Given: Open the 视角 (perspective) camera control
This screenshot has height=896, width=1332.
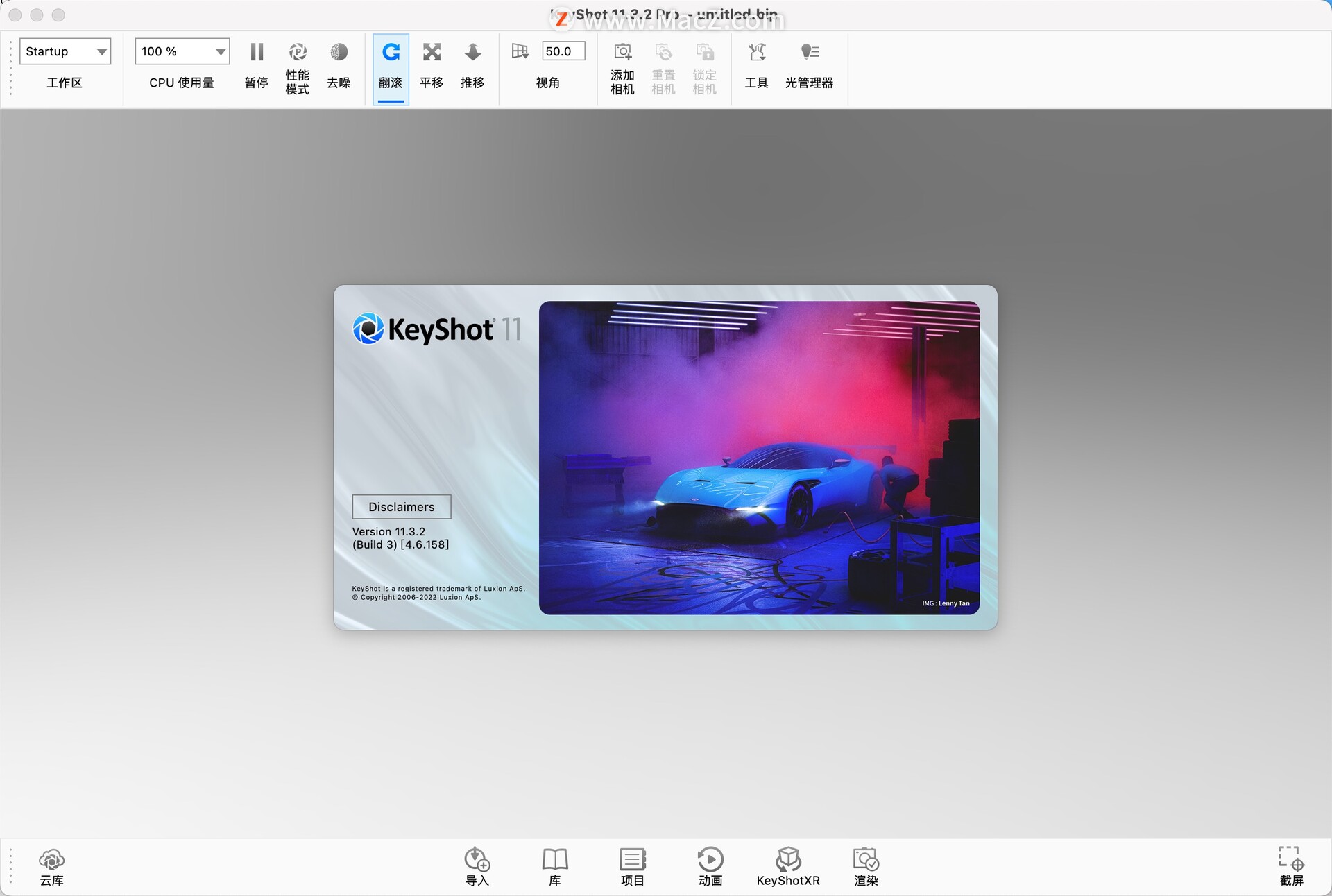Looking at the screenshot, I should coord(520,51).
